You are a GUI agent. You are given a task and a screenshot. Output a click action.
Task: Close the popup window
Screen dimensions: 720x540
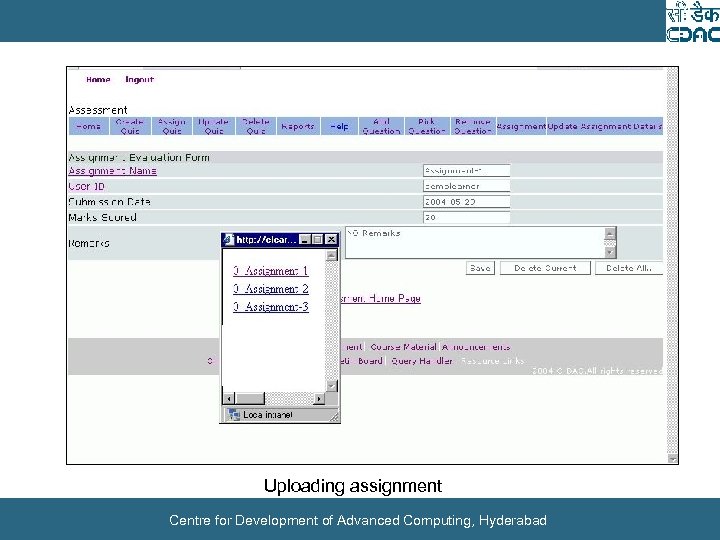331,239
